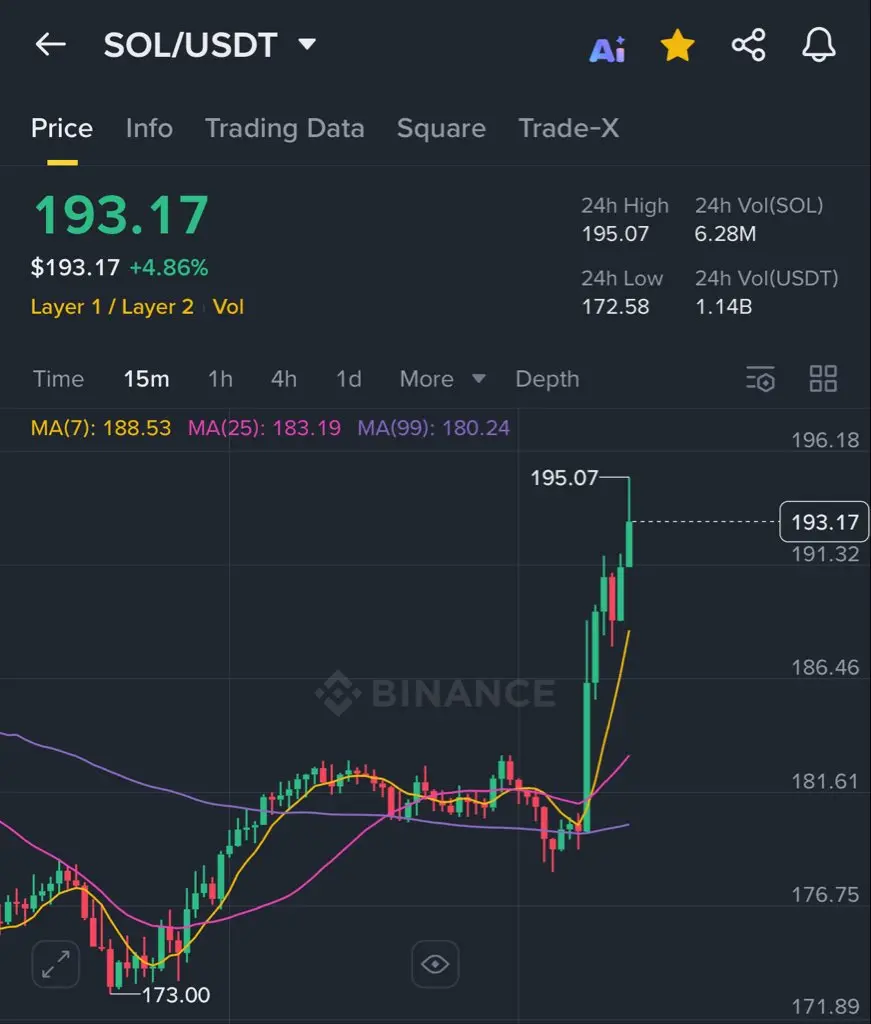Tap the 176.75 price axis label
871x1024 pixels.
[825, 895]
